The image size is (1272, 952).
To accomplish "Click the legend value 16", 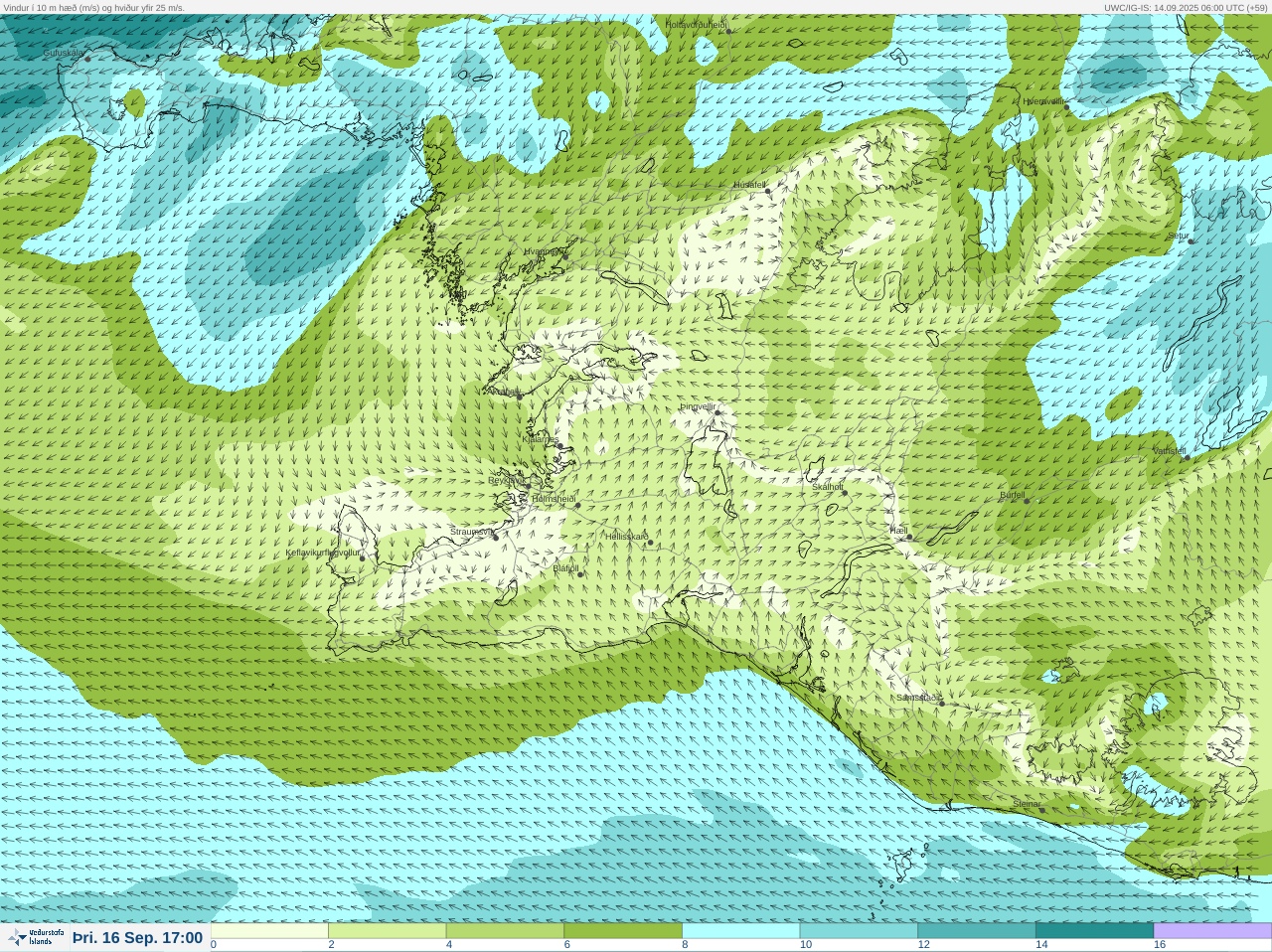I will point(1160,945).
